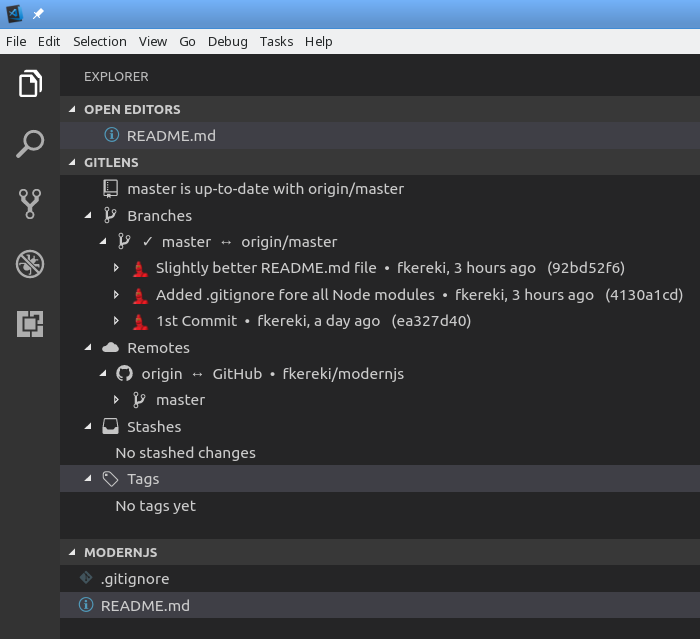
Task: Open the Search view icon
Action: (x=30, y=144)
